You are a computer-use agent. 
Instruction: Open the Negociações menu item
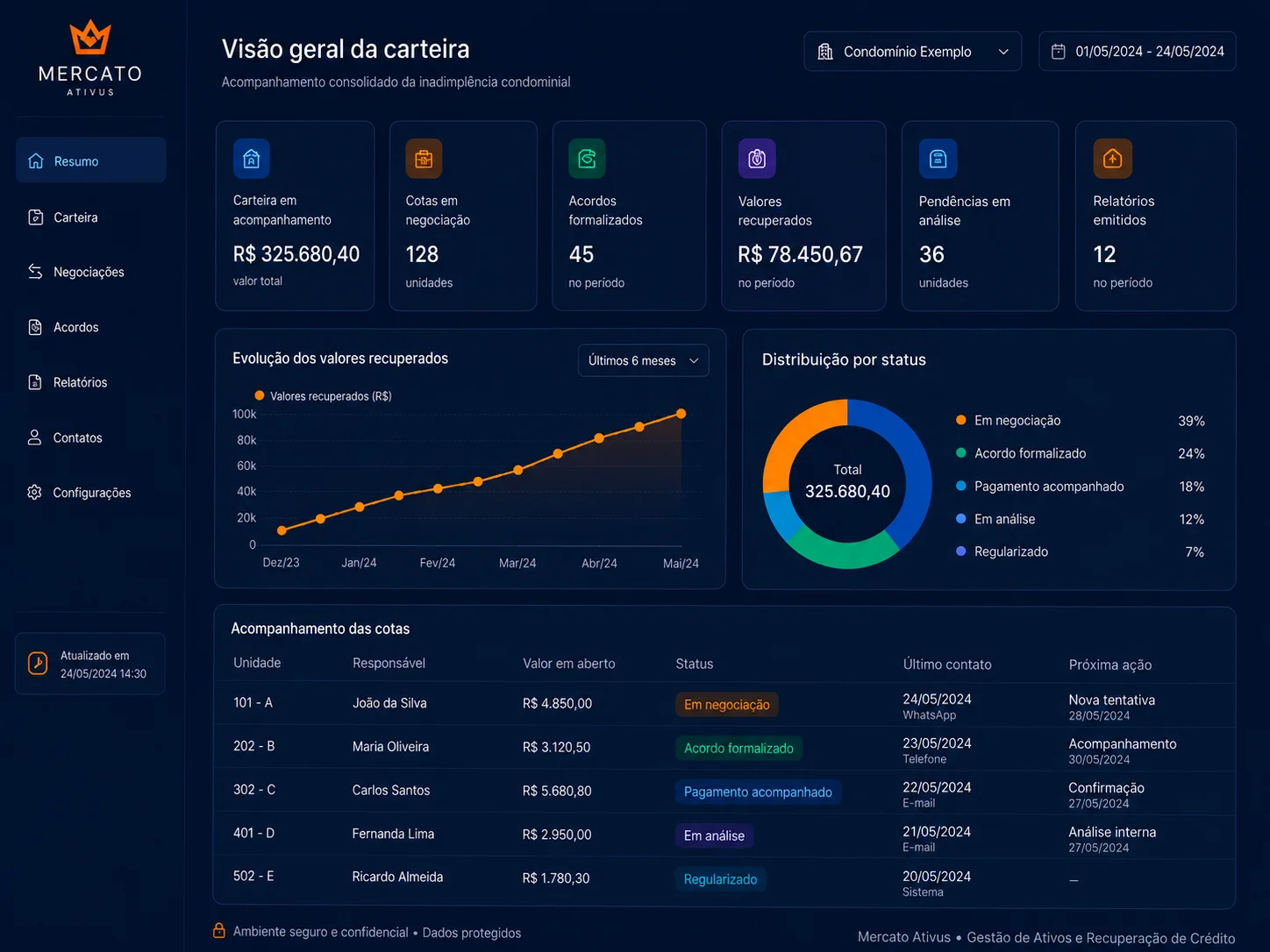point(89,272)
